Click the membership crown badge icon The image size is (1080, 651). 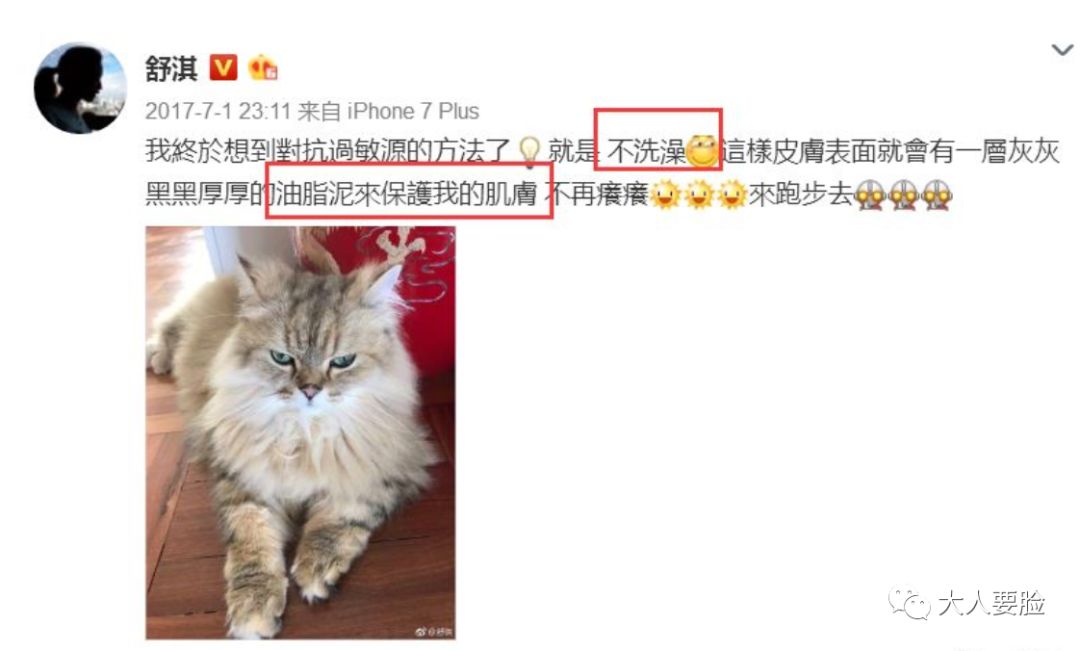tap(263, 68)
